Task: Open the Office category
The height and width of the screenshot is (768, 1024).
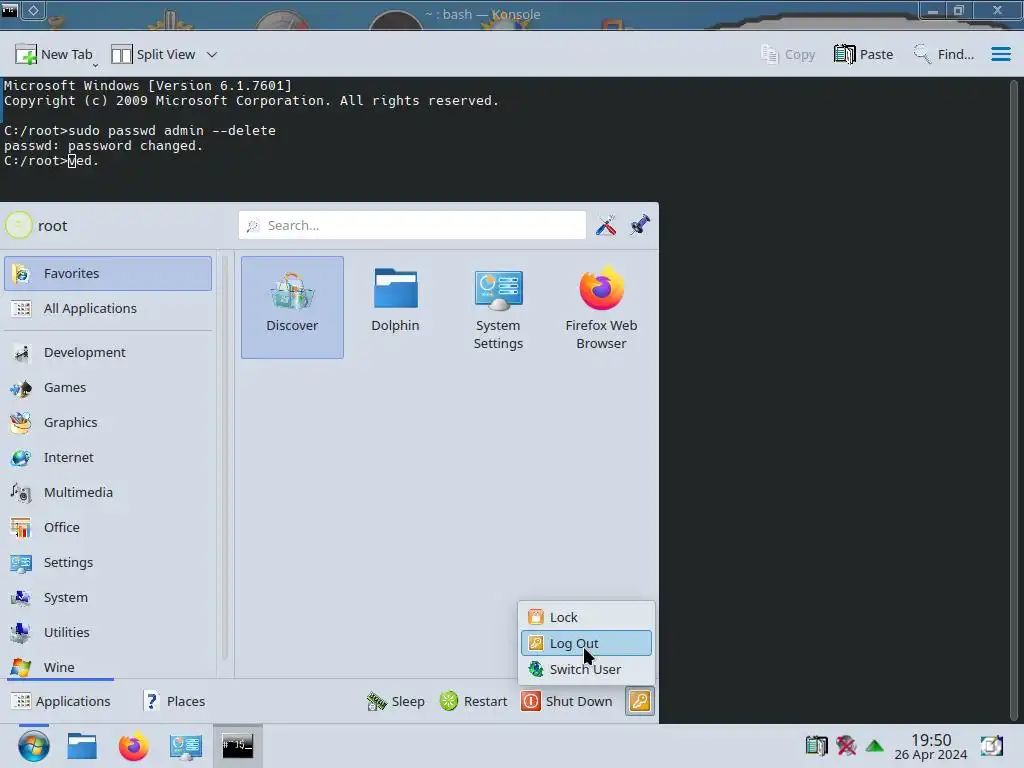Action: tap(108, 527)
